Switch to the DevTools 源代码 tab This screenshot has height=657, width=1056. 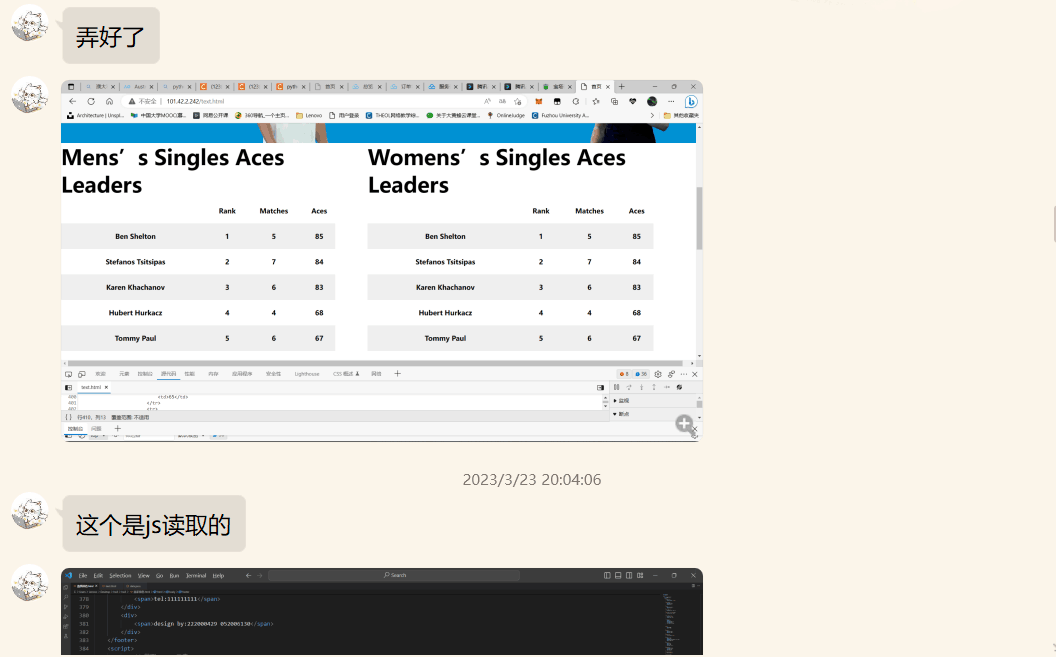click(x=168, y=374)
